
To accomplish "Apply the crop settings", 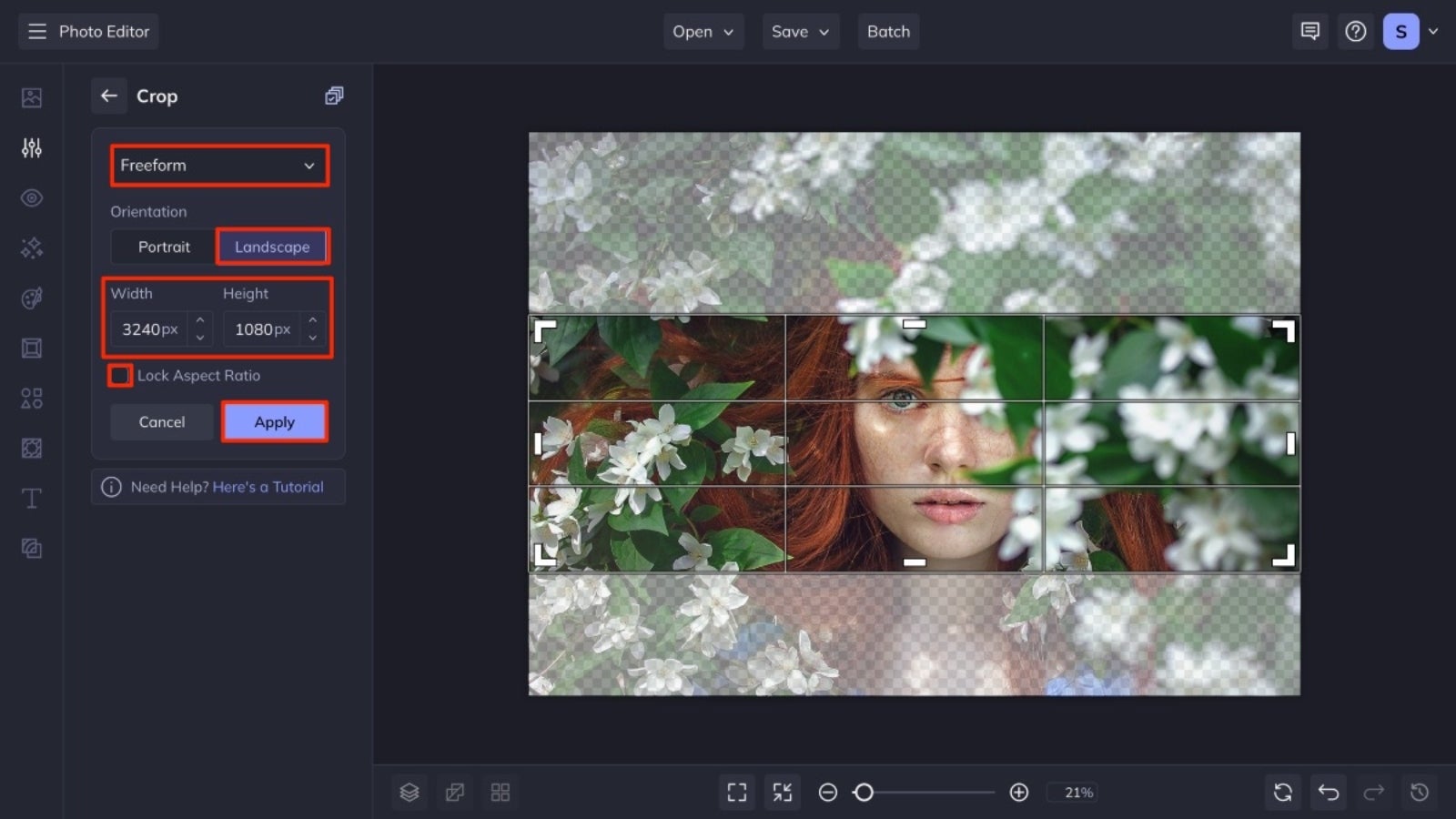I will (274, 421).
